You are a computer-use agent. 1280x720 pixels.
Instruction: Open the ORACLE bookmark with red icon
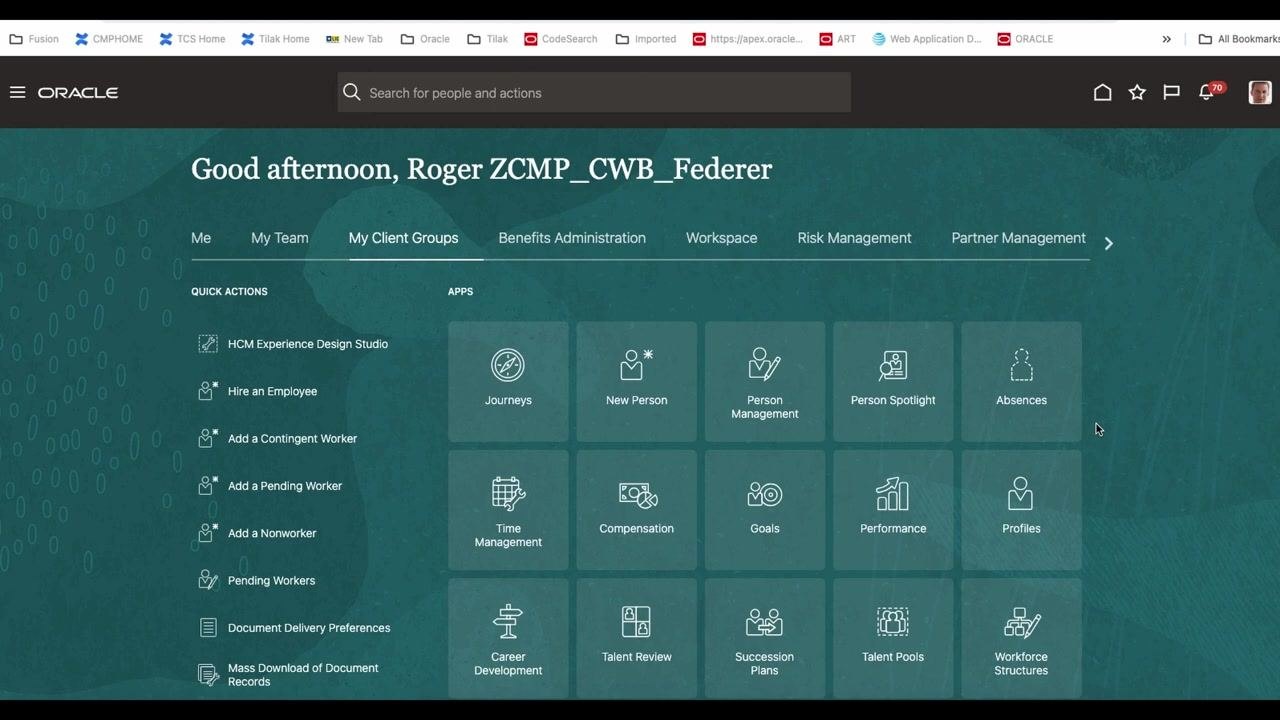[1025, 39]
